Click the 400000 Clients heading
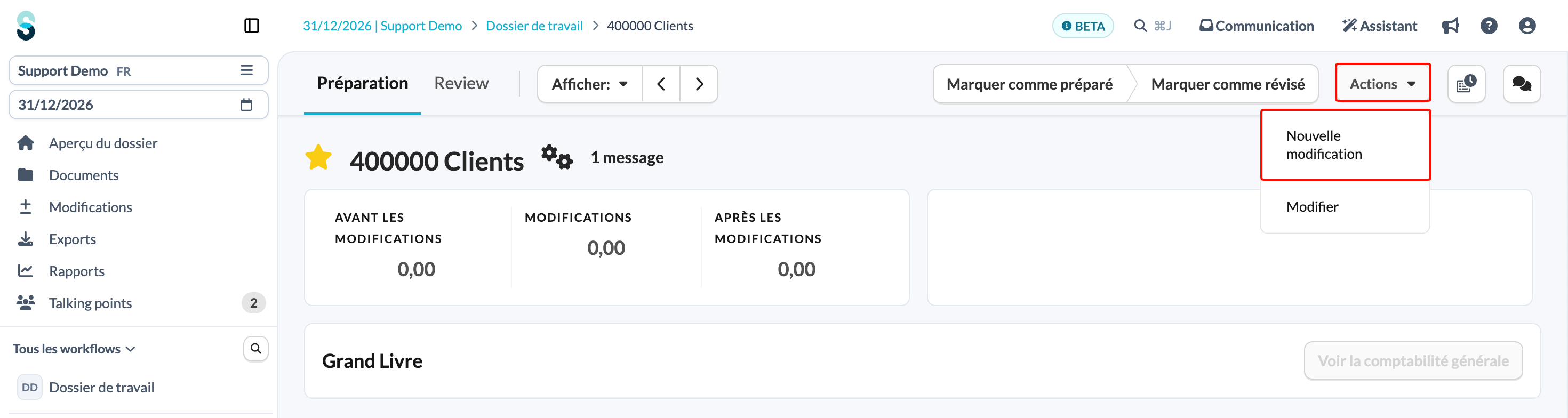The height and width of the screenshot is (418, 1568). (x=436, y=161)
